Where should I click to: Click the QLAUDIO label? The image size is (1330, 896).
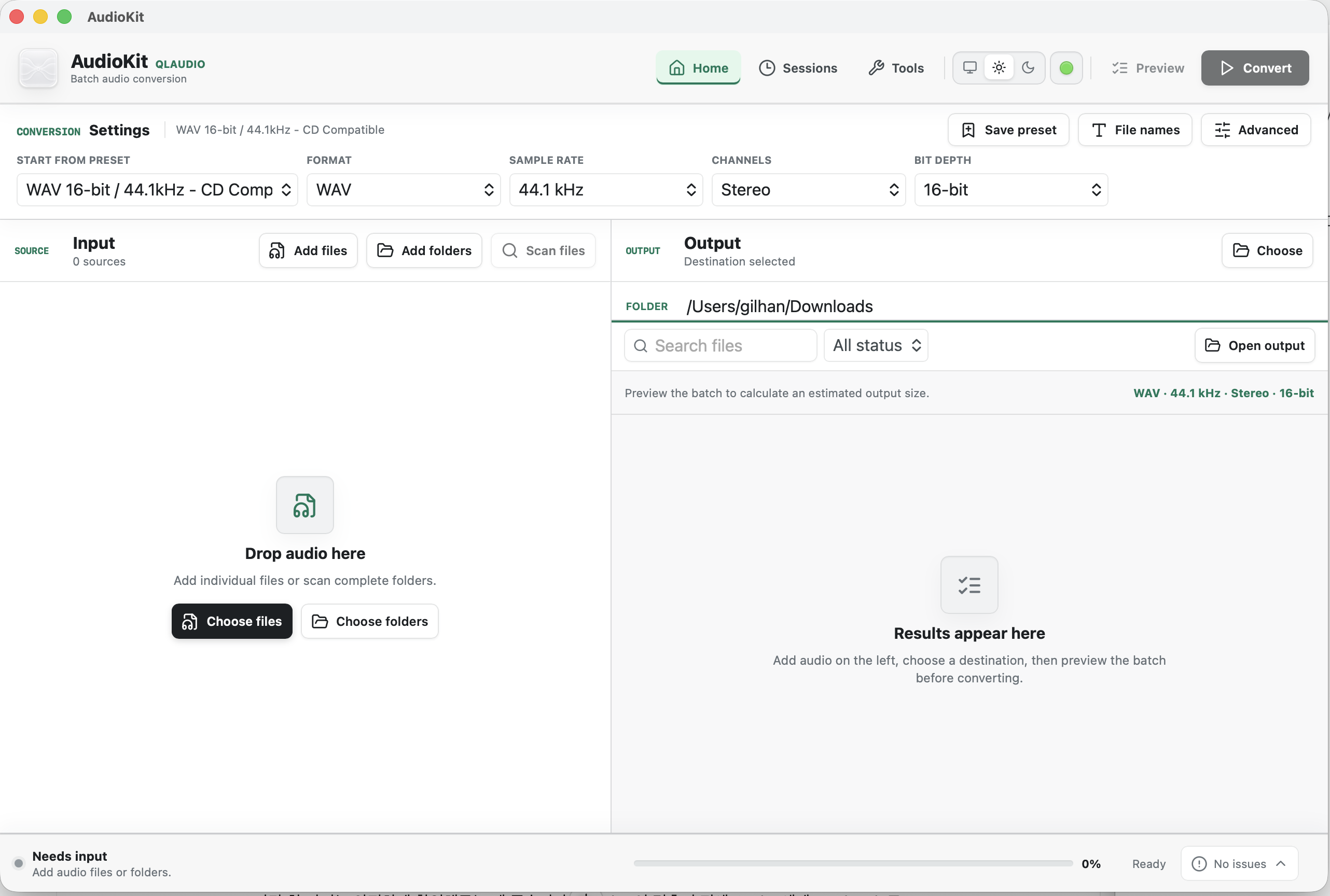click(x=180, y=64)
